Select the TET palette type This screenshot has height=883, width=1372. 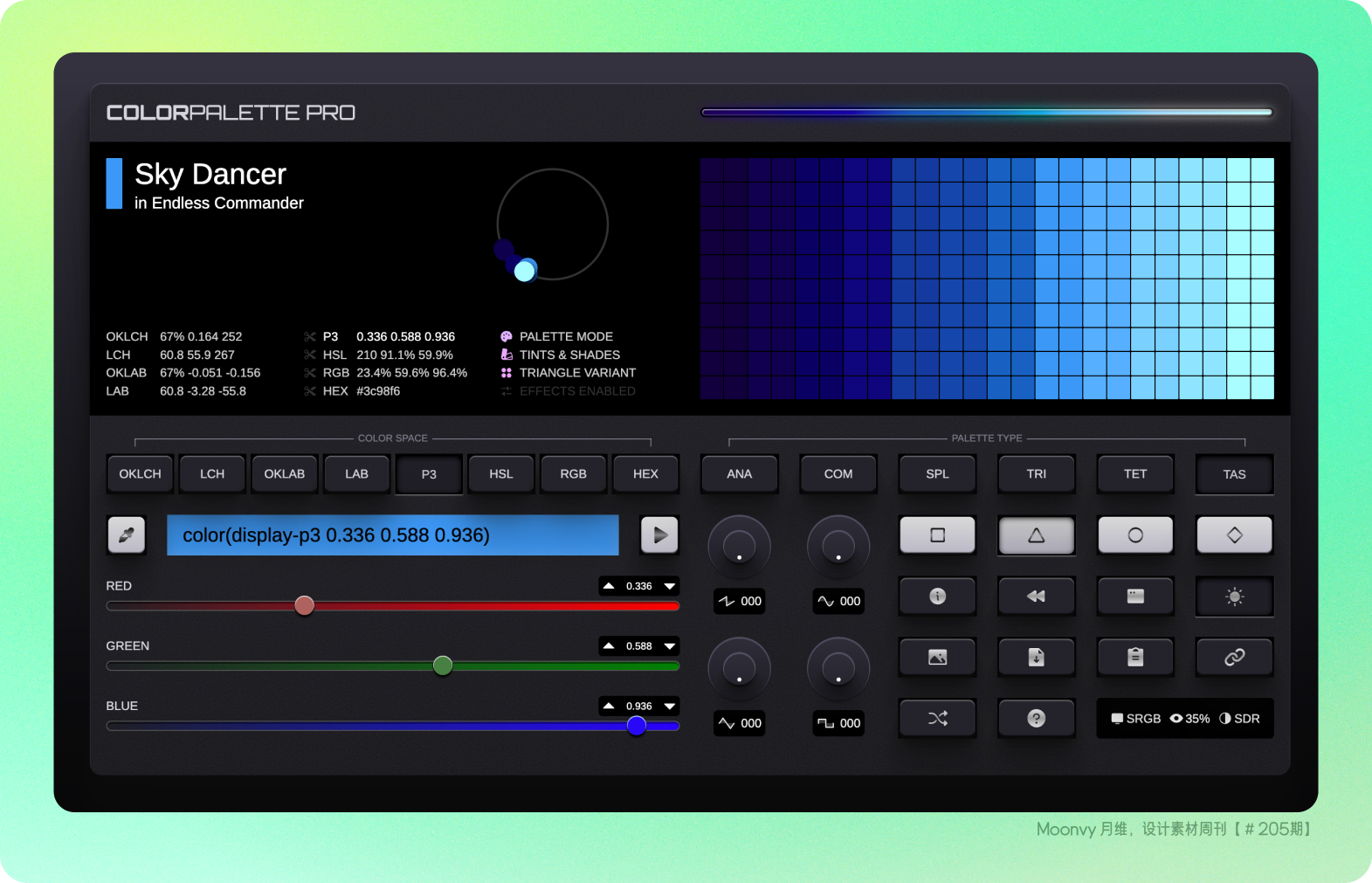pyautogui.click(x=1135, y=474)
